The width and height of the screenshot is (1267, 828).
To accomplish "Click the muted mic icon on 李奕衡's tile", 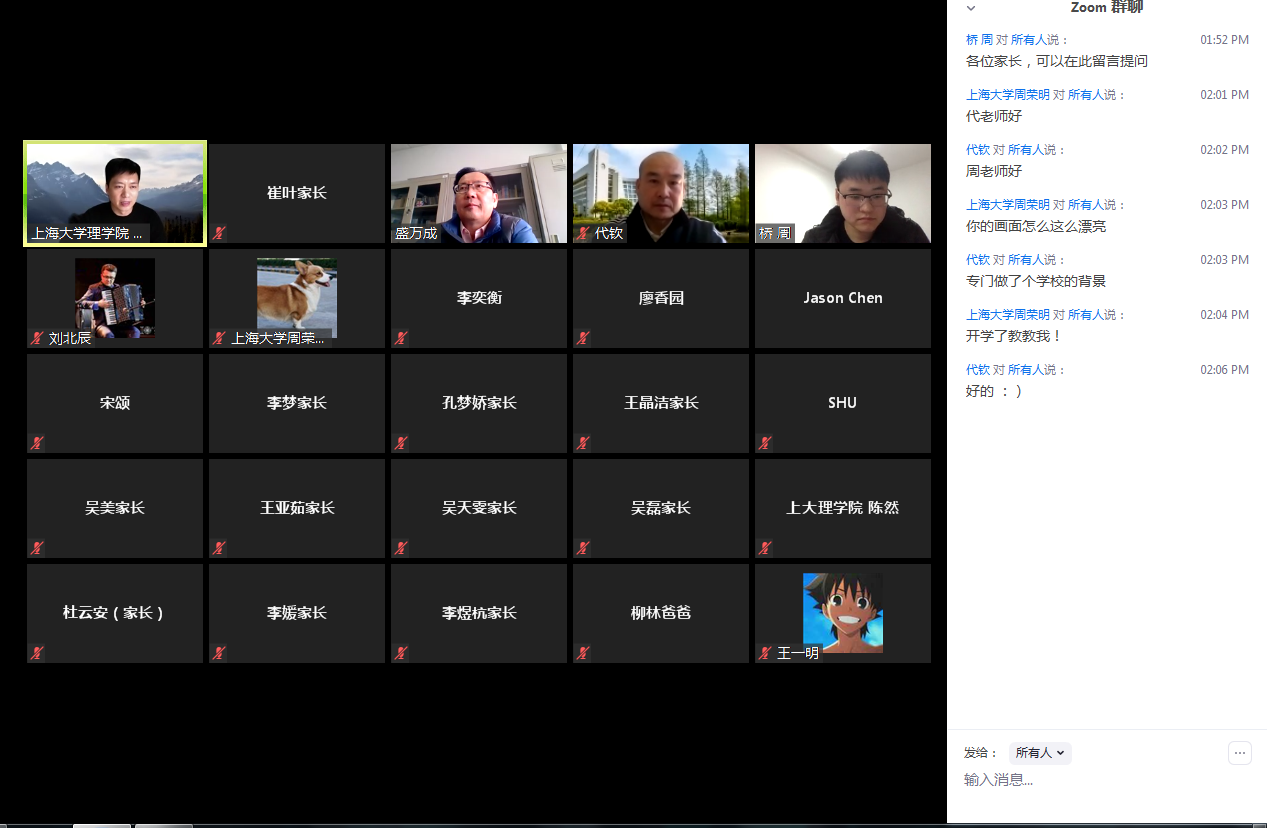I will click(401, 338).
